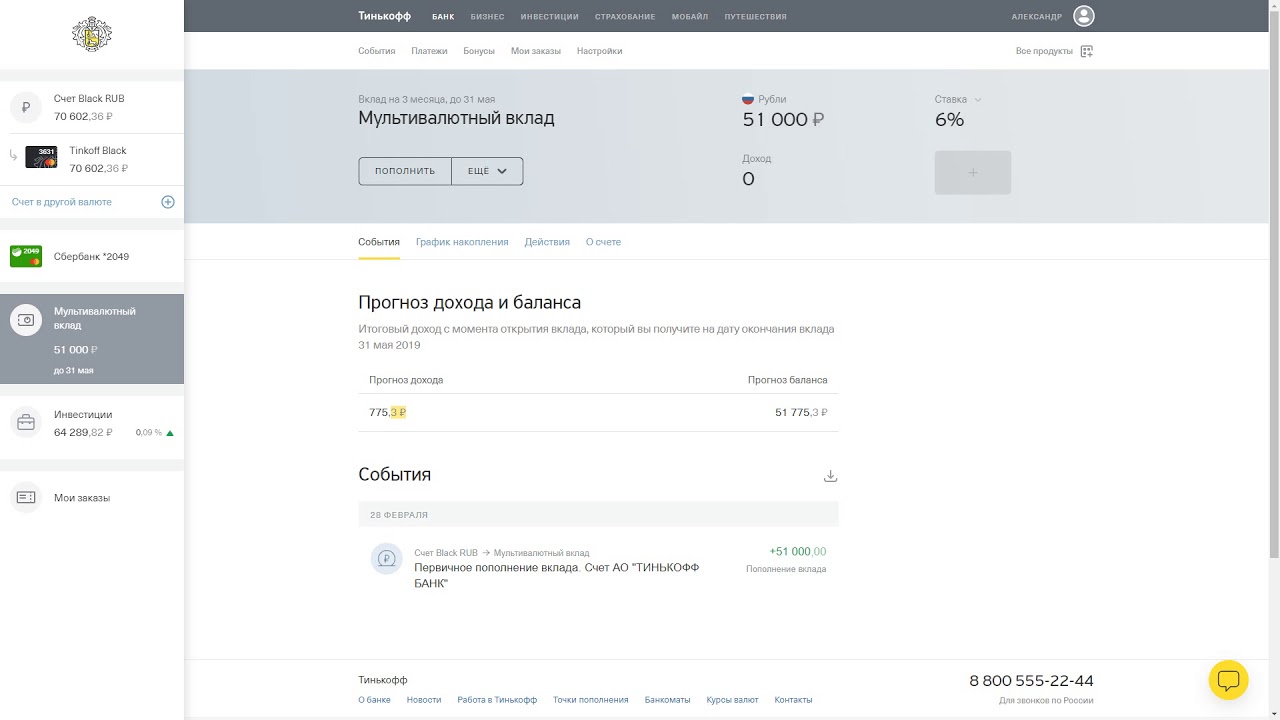Click the Investments briefcase icon
1280x720 pixels.
(26, 423)
